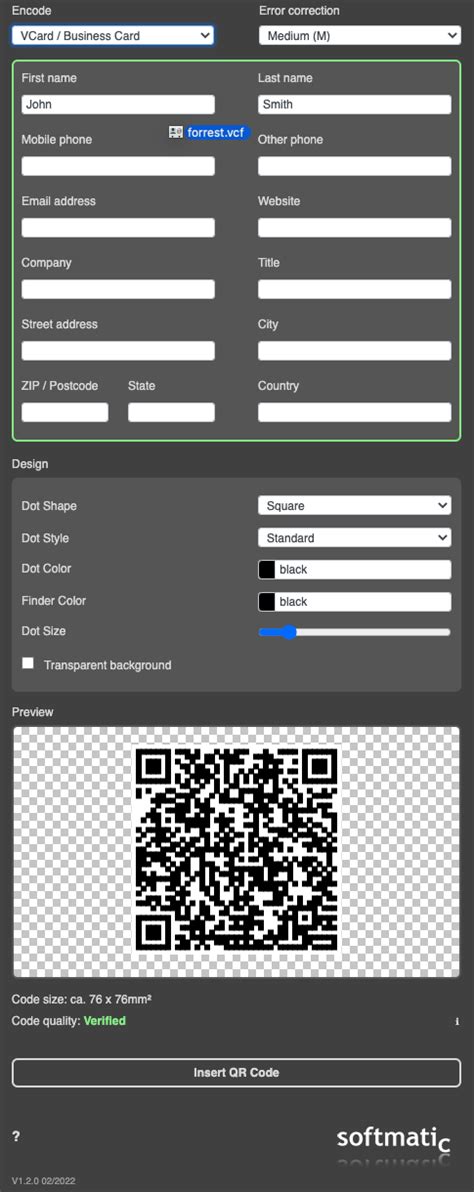Click the Insert QR Code button
The width and height of the screenshot is (474, 1192).
pos(236,1073)
